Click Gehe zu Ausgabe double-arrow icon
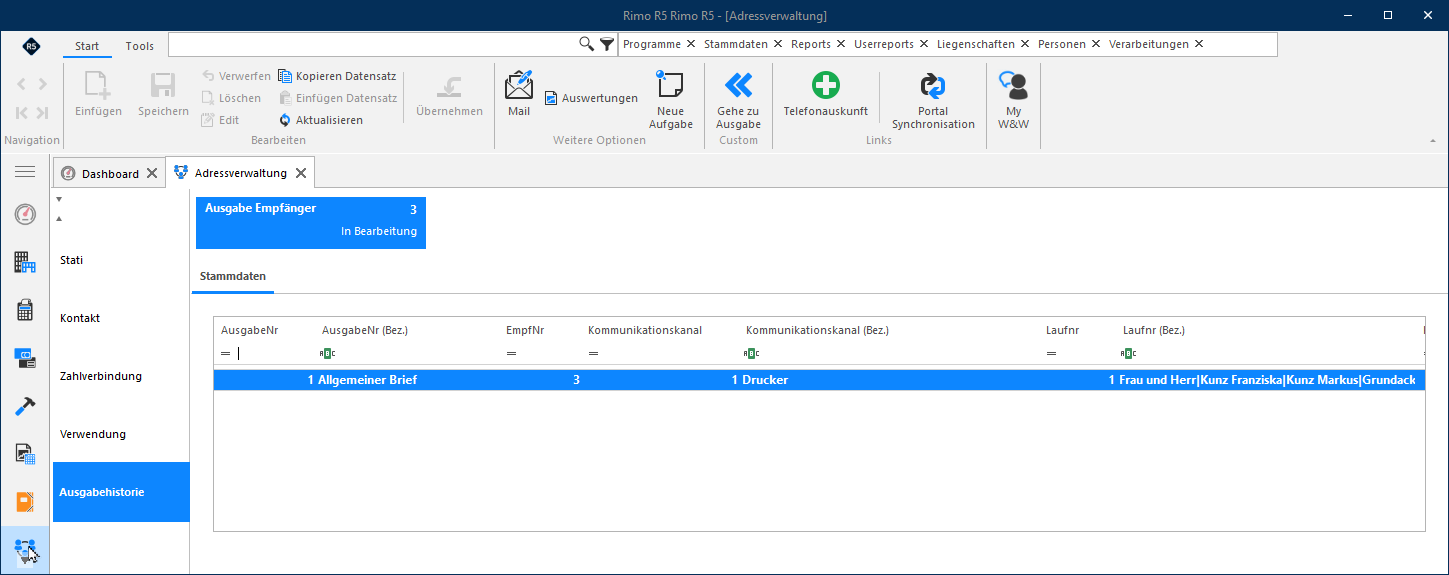This screenshot has width=1449, height=575. (738, 85)
